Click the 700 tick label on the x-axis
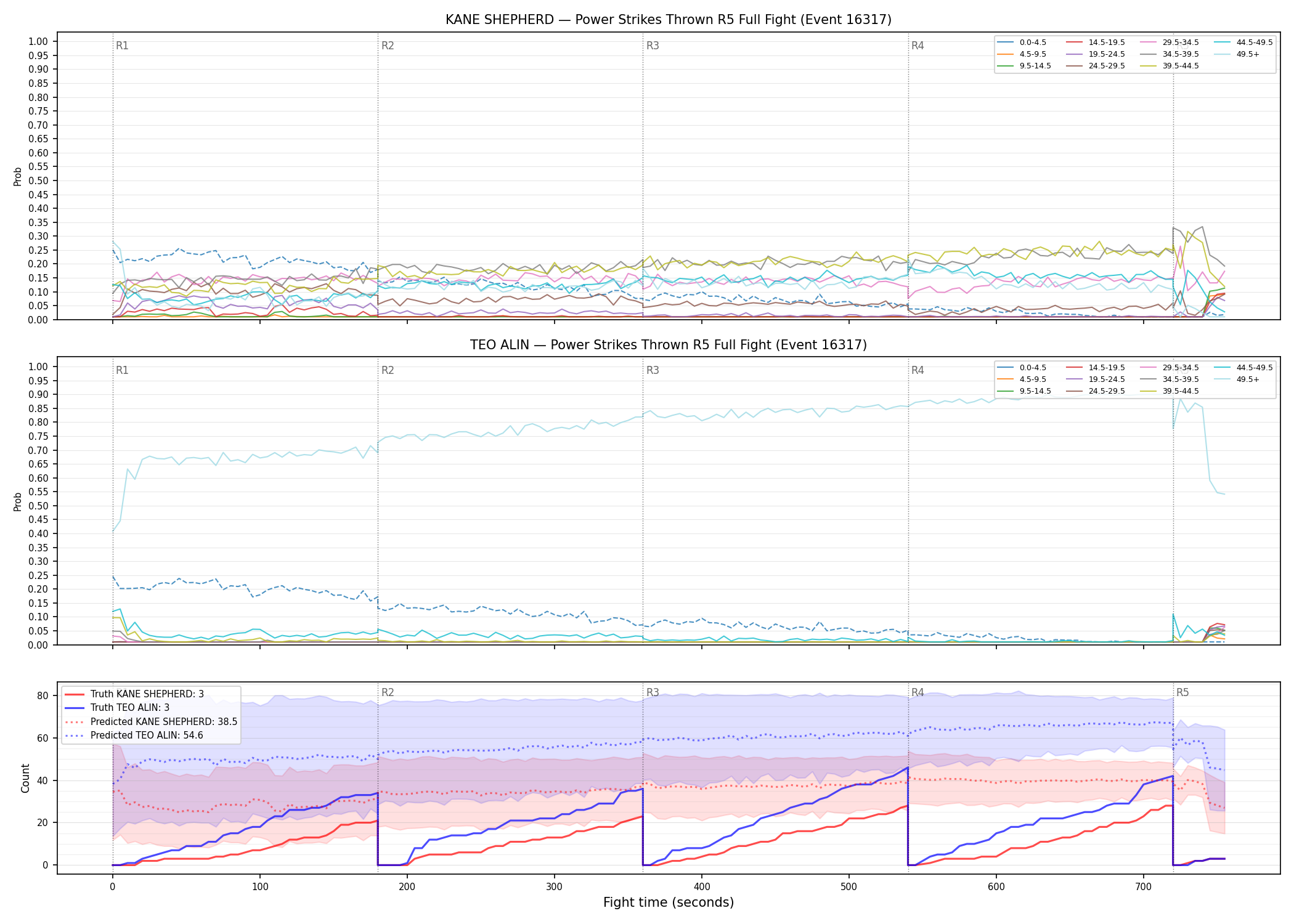 click(1143, 886)
